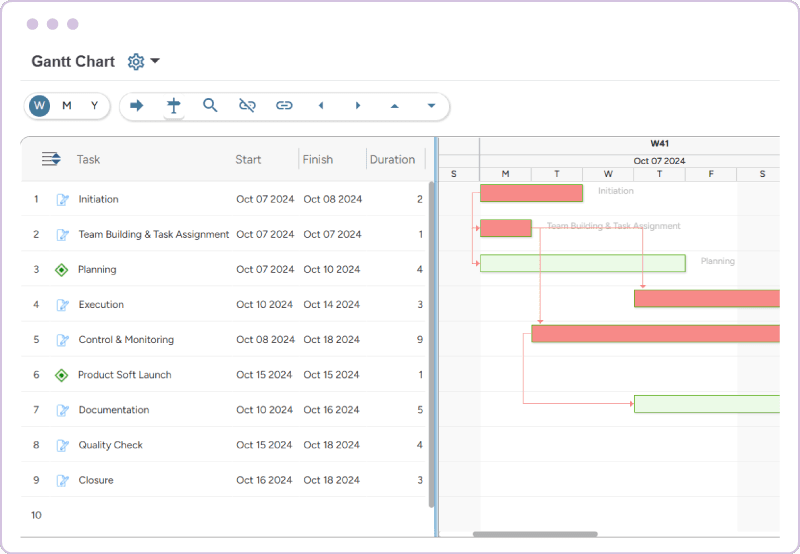Click the collapse rows icon in table header
Viewport: 800px width, 554px height.
pyautogui.click(x=51, y=159)
